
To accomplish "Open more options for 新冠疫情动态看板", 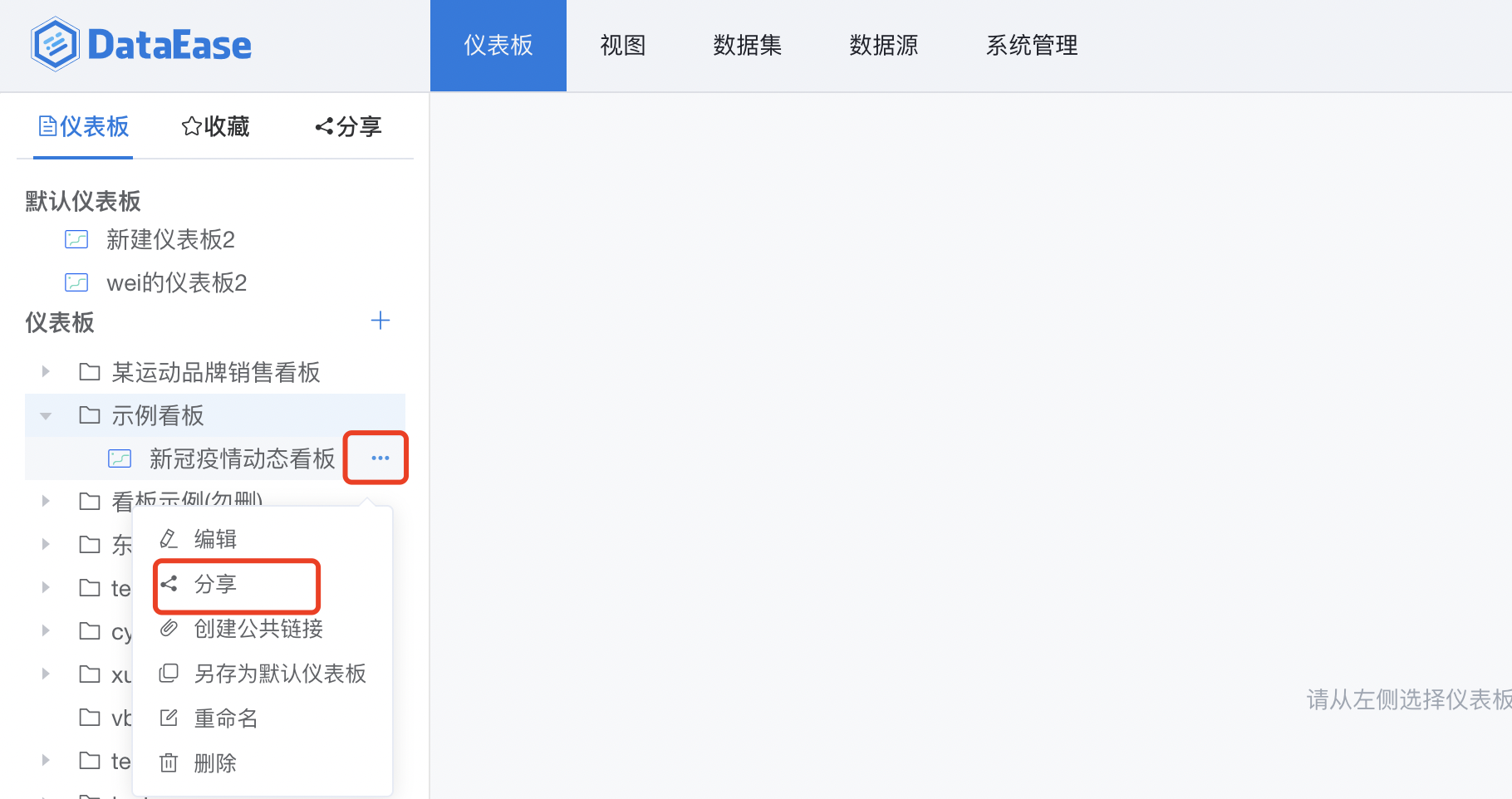I will 380,458.
